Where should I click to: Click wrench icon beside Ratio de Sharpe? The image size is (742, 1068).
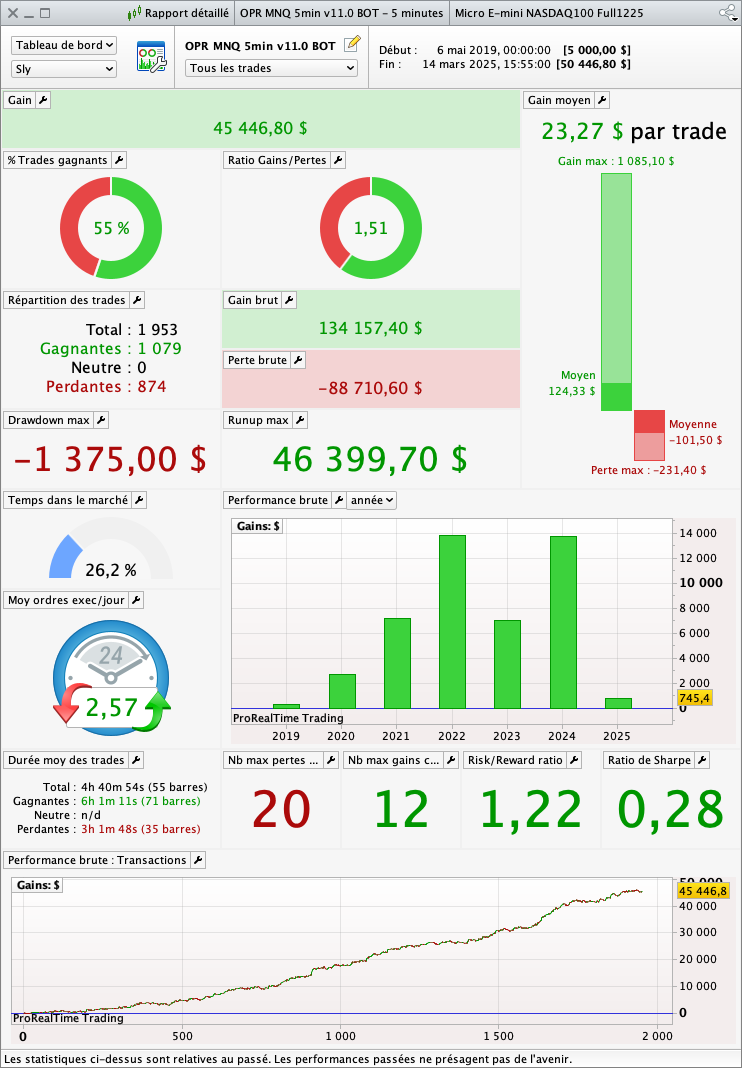[701, 760]
